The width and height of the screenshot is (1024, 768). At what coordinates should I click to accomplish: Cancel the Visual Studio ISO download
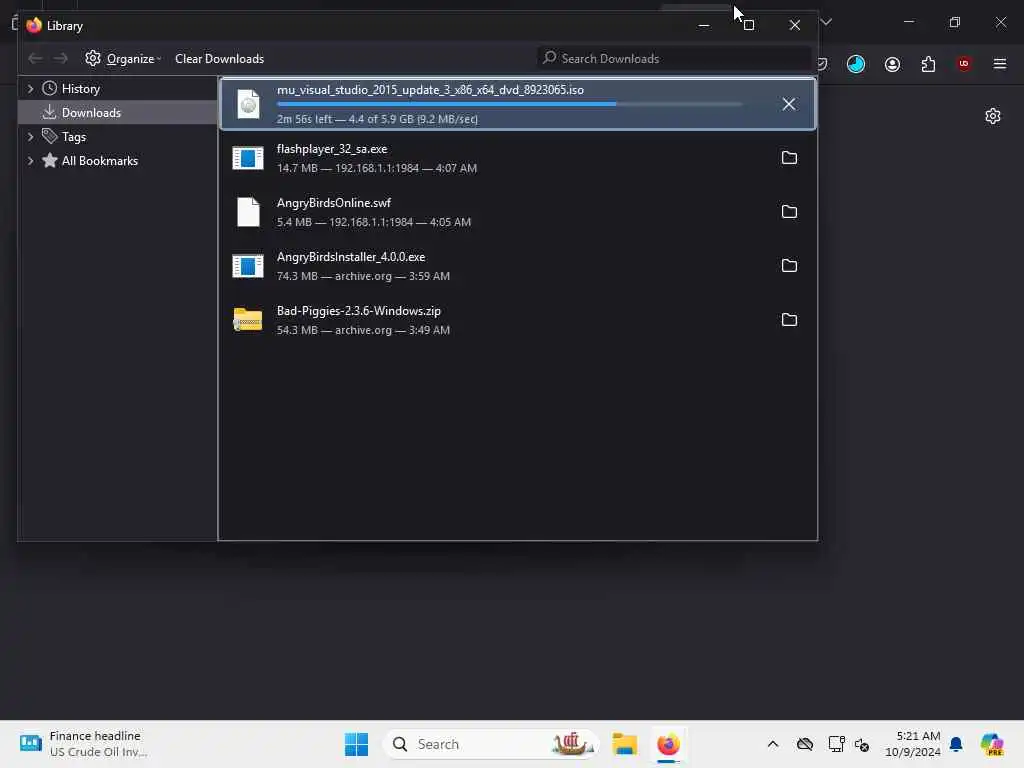[x=789, y=104]
